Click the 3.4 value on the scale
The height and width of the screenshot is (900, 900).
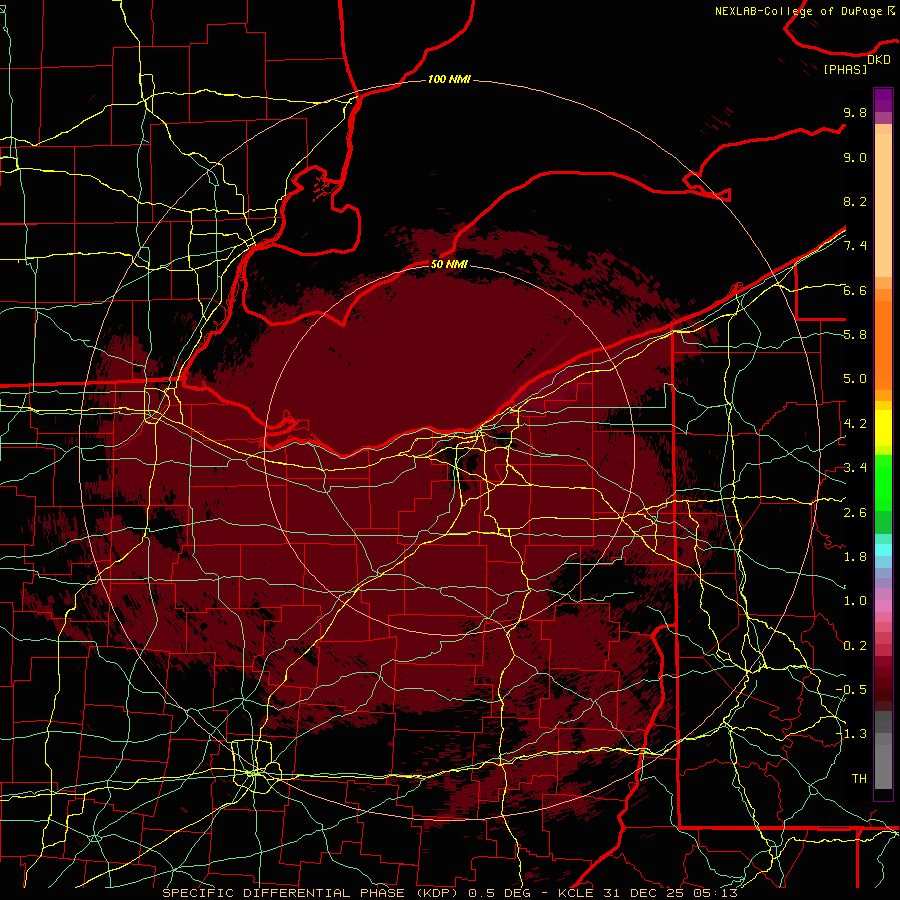(x=855, y=468)
